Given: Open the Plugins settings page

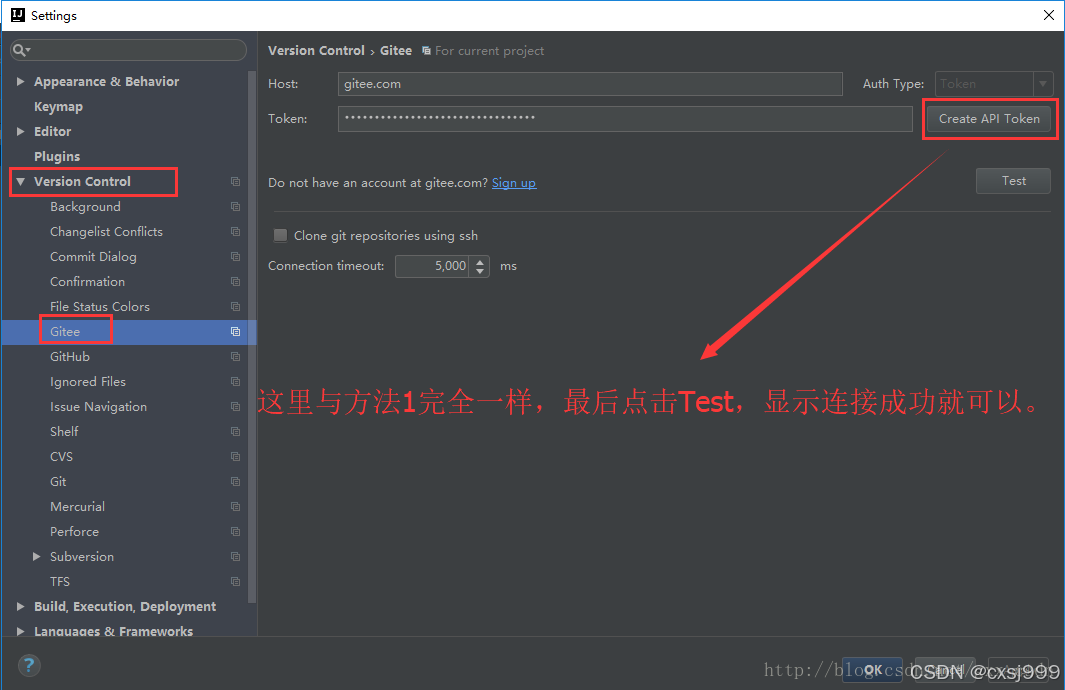Looking at the screenshot, I should click(x=57, y=156).
